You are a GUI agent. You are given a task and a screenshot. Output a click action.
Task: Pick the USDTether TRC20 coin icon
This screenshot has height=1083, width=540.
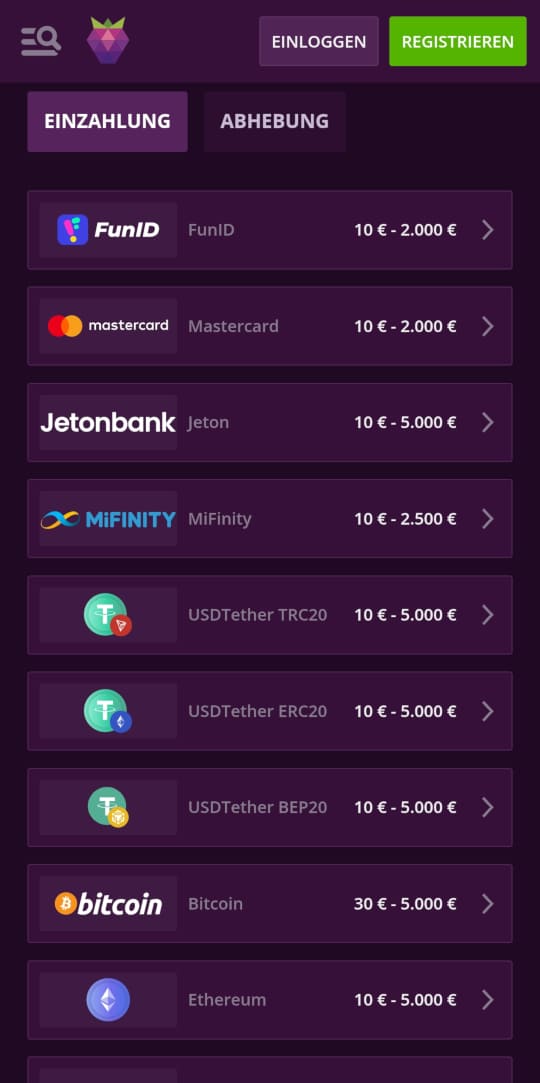[x=108, y=615]
